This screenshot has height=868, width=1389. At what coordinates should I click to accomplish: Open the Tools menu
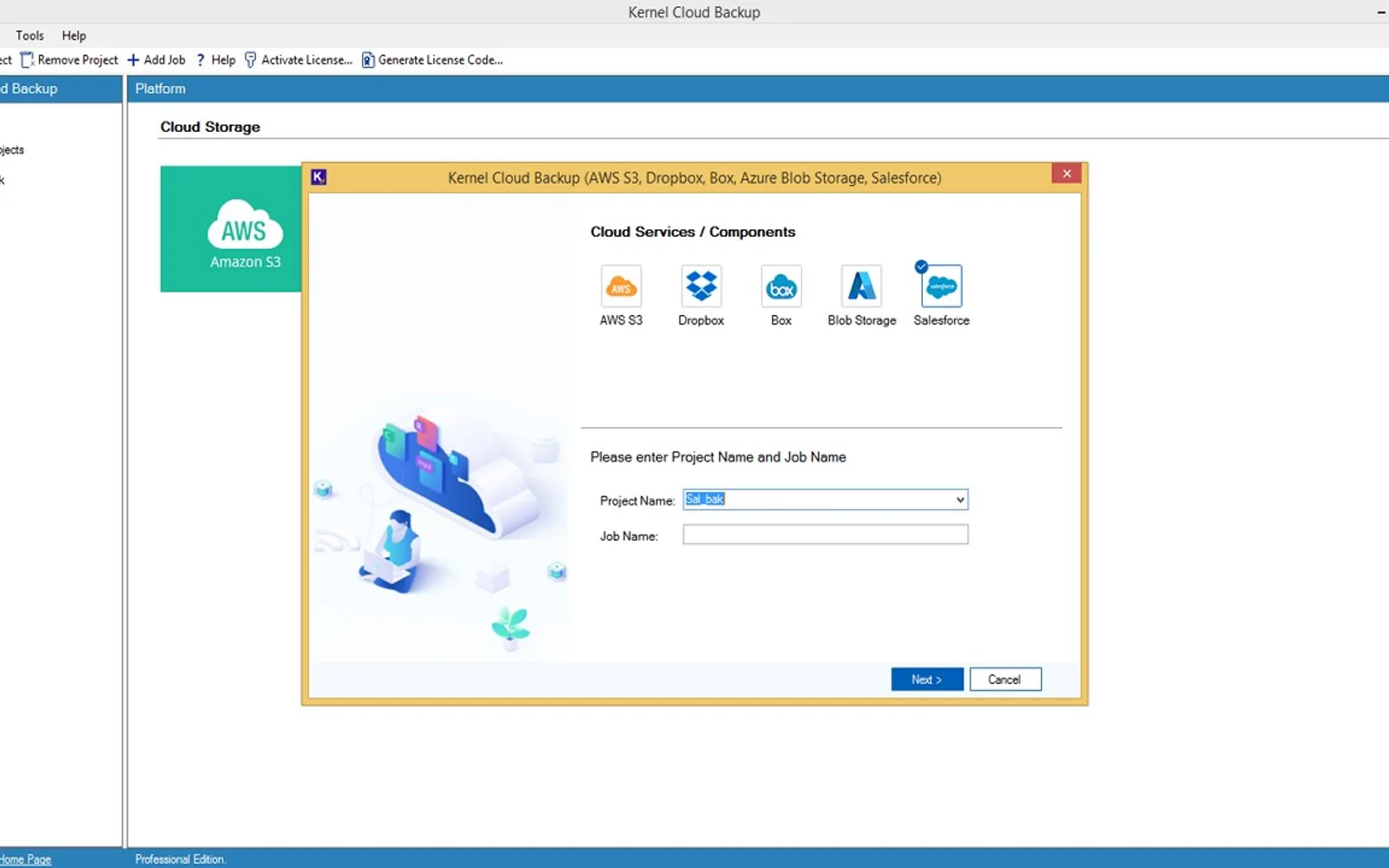(x=30, y=36)
